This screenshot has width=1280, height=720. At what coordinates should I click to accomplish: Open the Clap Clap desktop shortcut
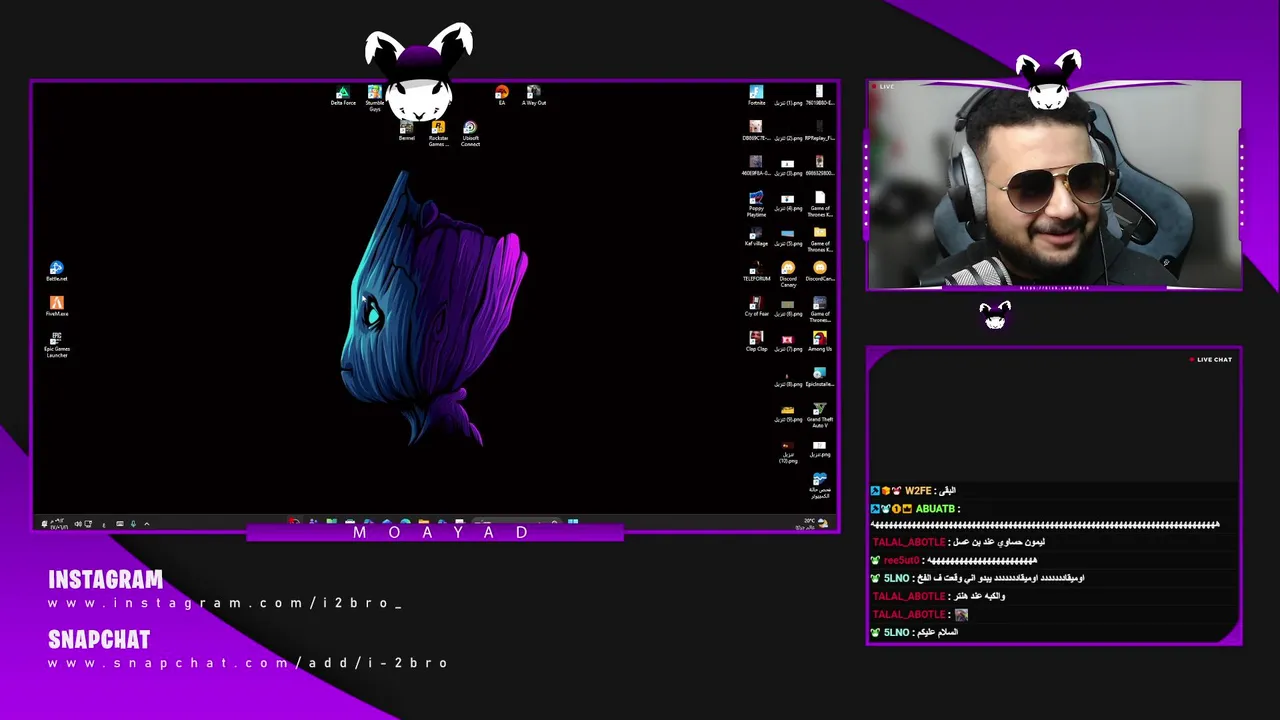point(756,342)
